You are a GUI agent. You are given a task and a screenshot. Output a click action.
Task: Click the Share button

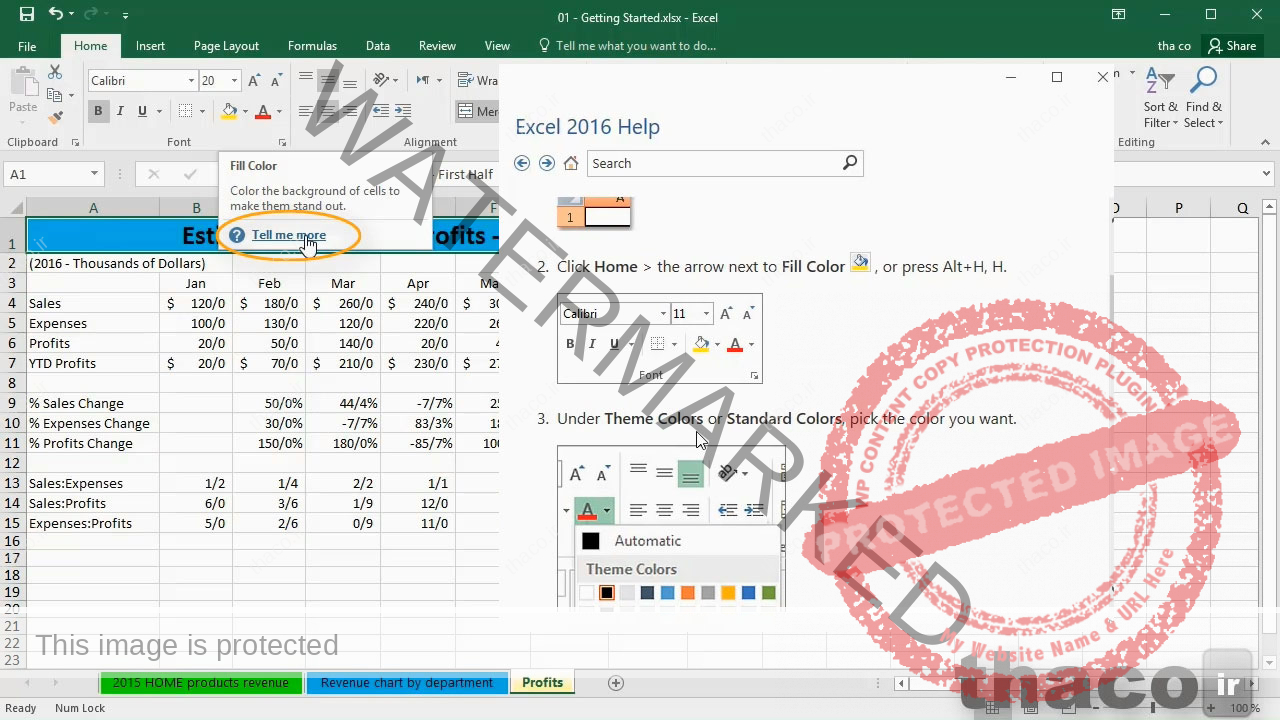[1232, 46]
